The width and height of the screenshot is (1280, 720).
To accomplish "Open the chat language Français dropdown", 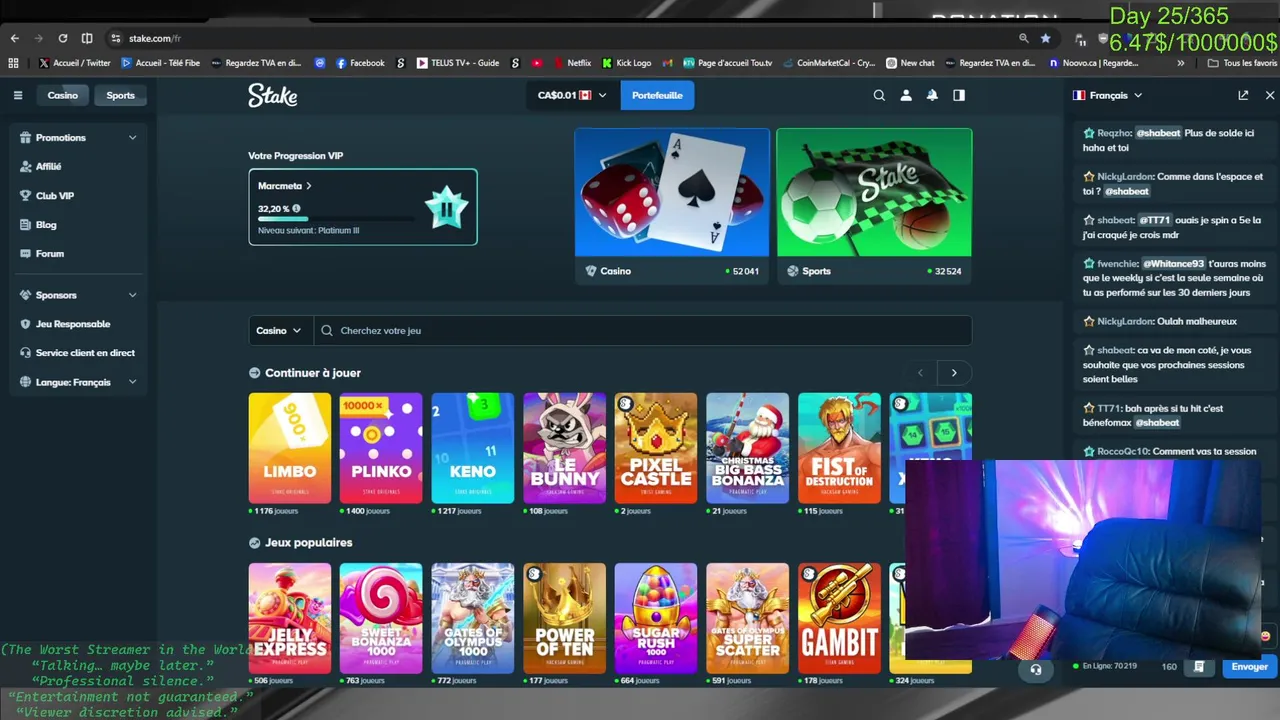I will pyautogui.click(x=1107, y=95).
